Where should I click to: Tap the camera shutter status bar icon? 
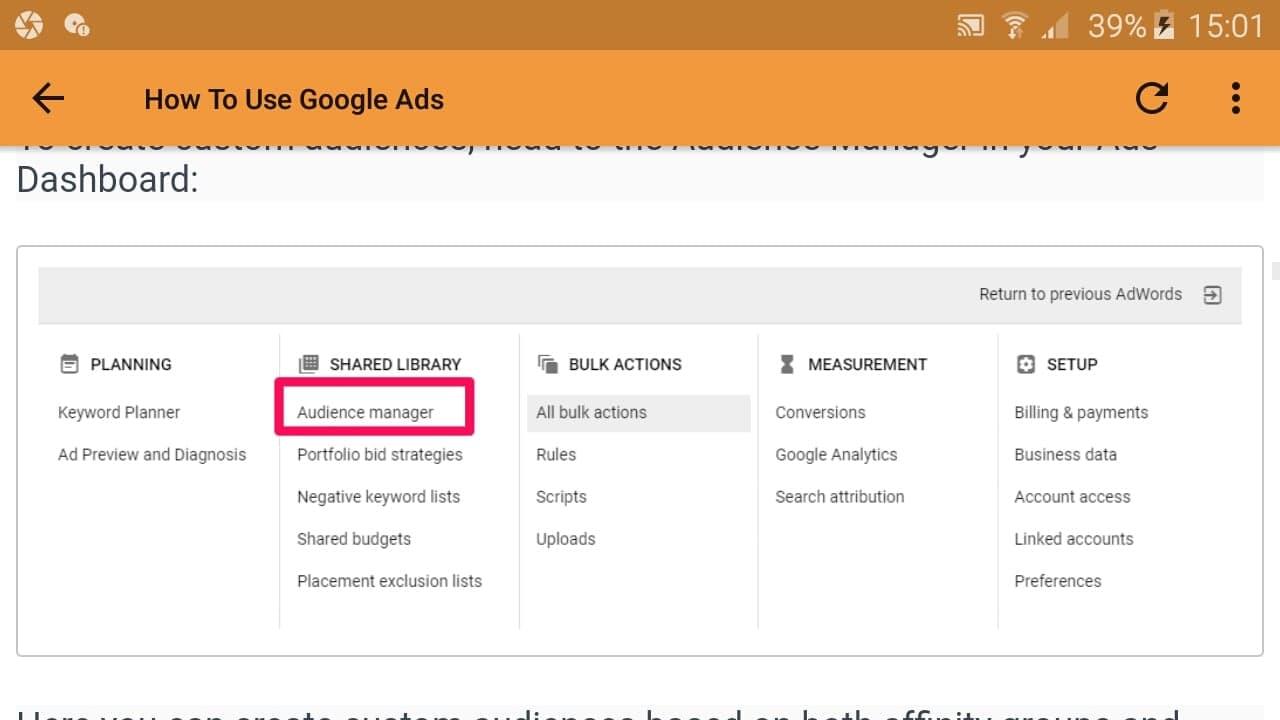(x=29, y=25)
